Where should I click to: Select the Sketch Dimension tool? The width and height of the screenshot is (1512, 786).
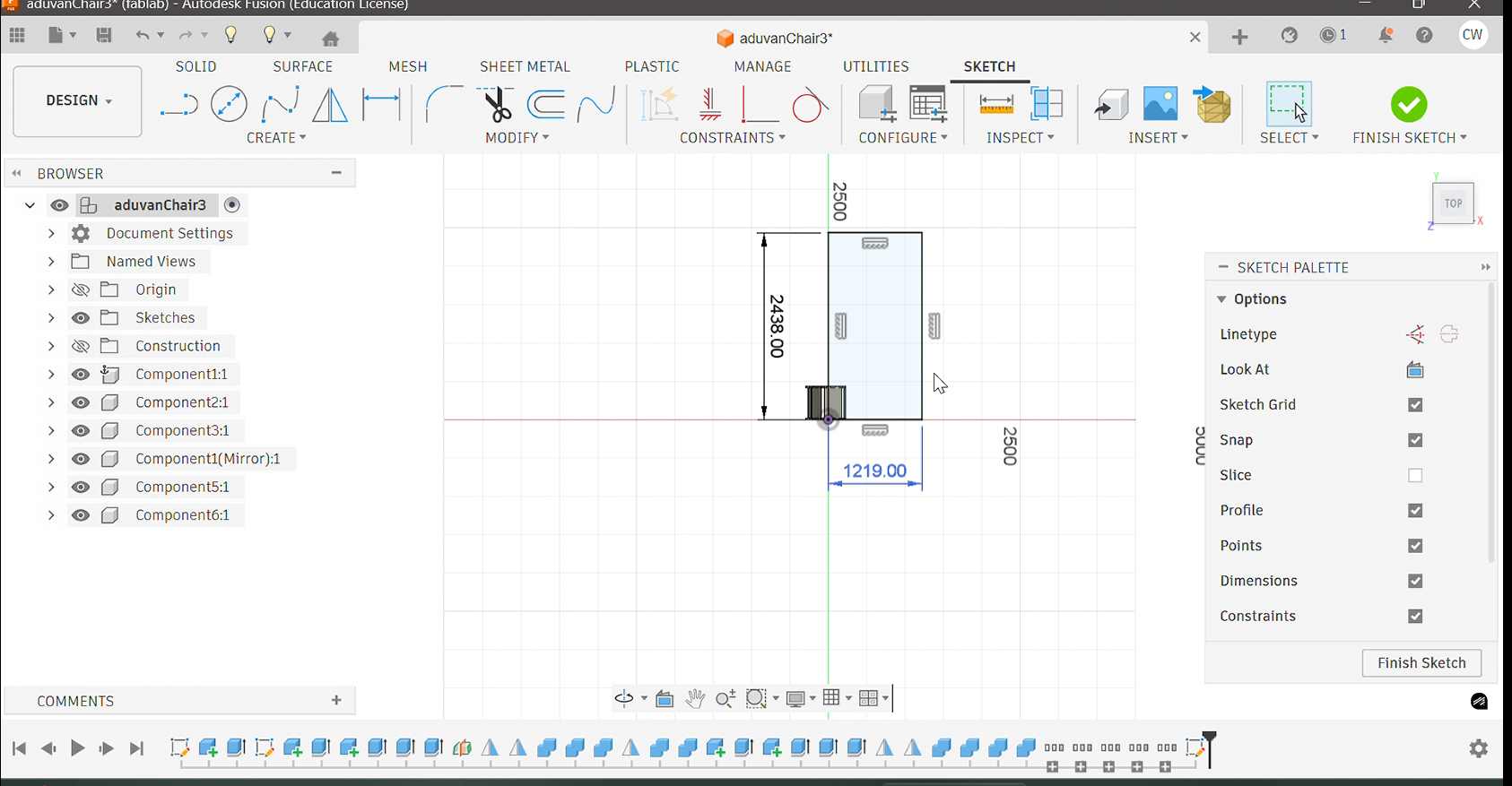coord(381,105)
